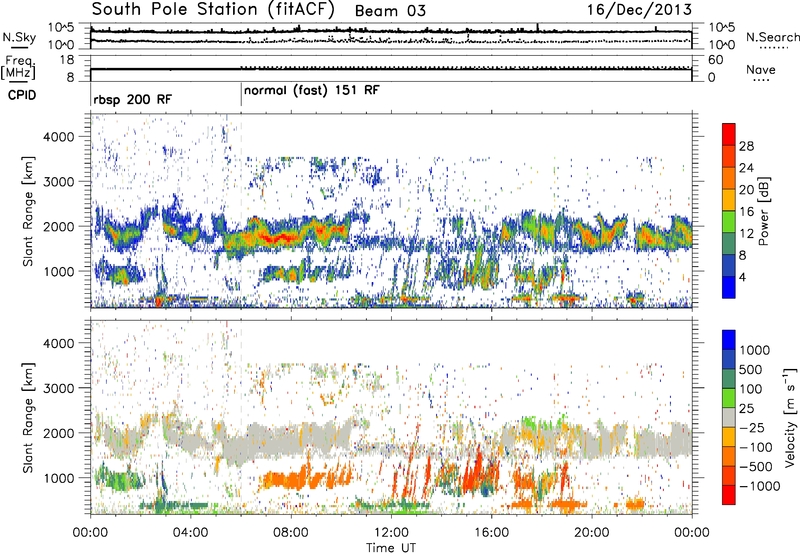Click the '20:00' time axis tick label
Viewport: 800px width, 554px height.
tap(591, 533)
